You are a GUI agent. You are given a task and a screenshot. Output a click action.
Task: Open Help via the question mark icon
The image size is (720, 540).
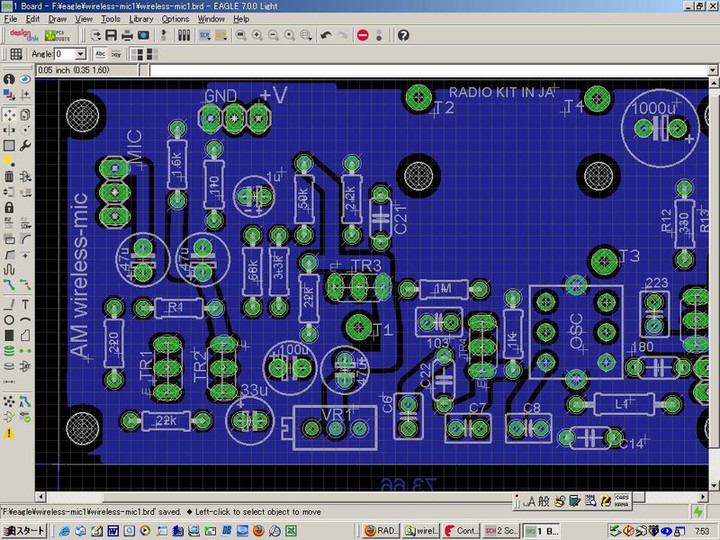click(403, 35)
